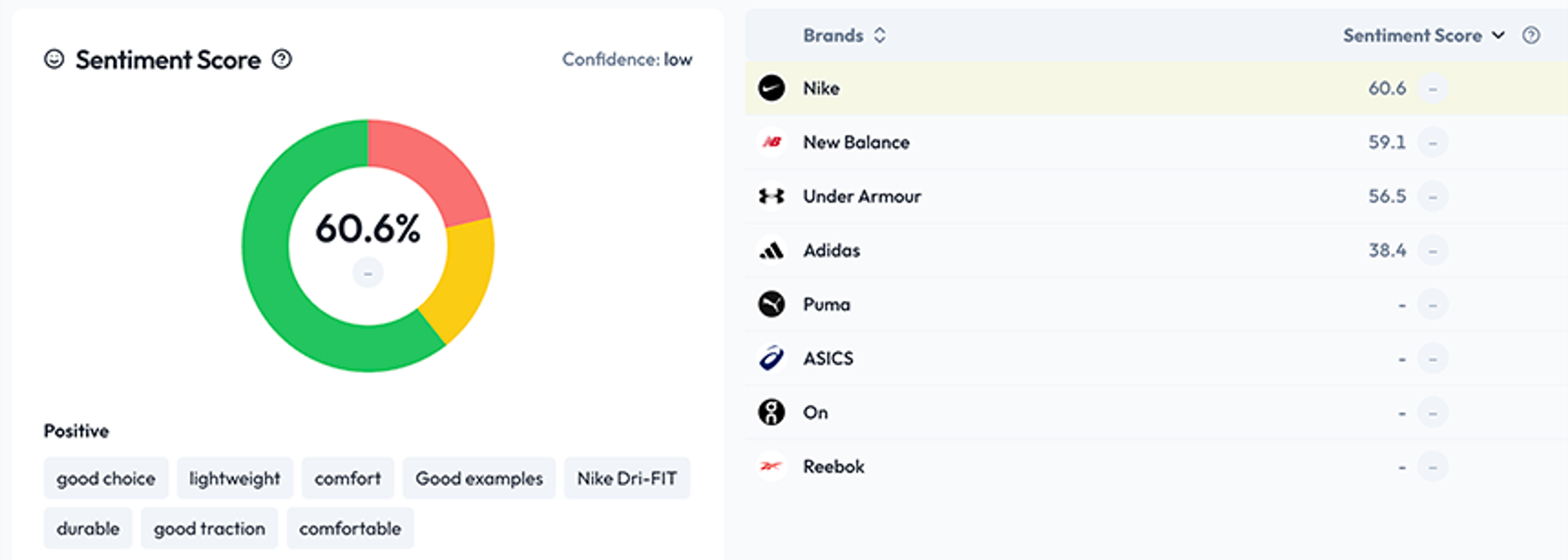Click the Under Armour logo icon
Viewport: 1568px width, 560px height.
pos(771,196)
